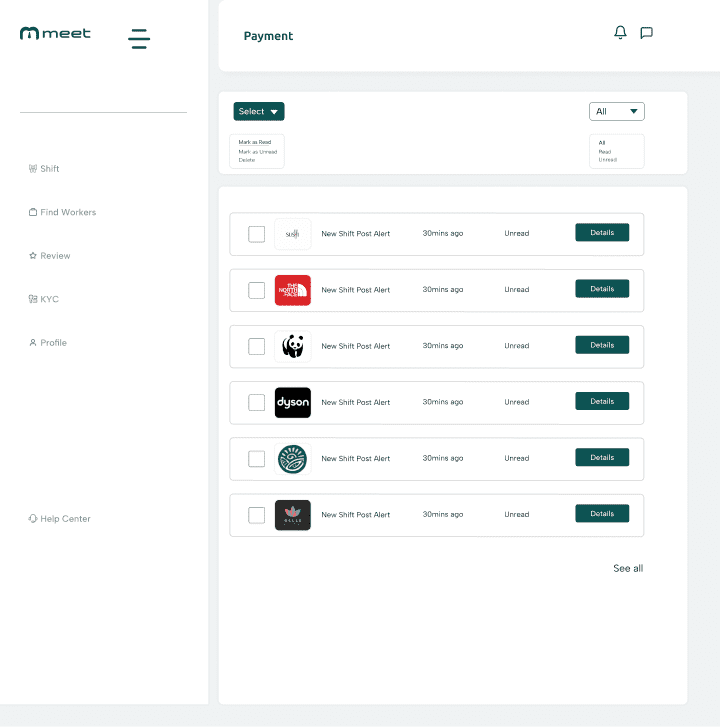Click the See all link
Viewport: 720px width, 727px height.
[628, 568]
